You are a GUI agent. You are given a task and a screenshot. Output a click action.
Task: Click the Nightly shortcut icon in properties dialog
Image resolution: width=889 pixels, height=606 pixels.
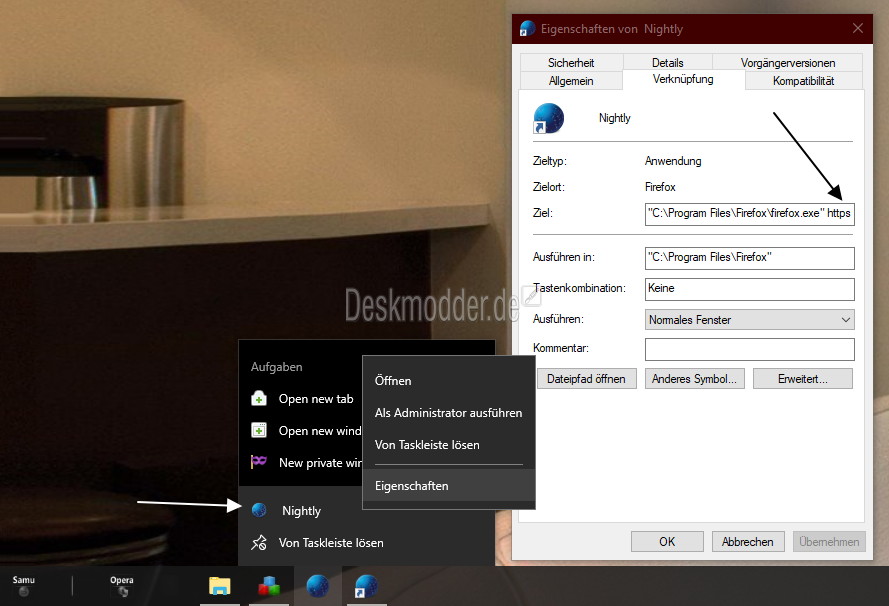(x=549, y=118)
